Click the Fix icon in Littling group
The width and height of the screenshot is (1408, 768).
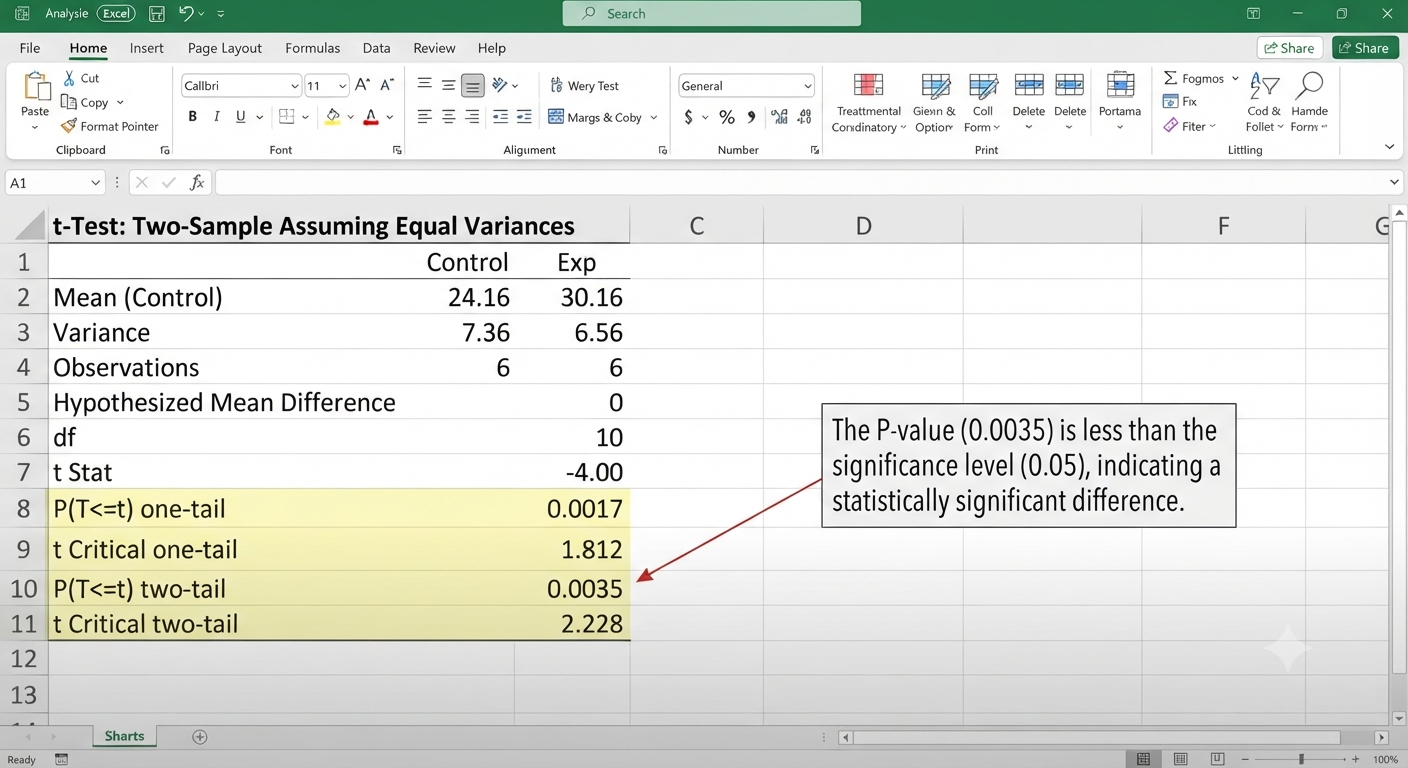[1171, 102]
